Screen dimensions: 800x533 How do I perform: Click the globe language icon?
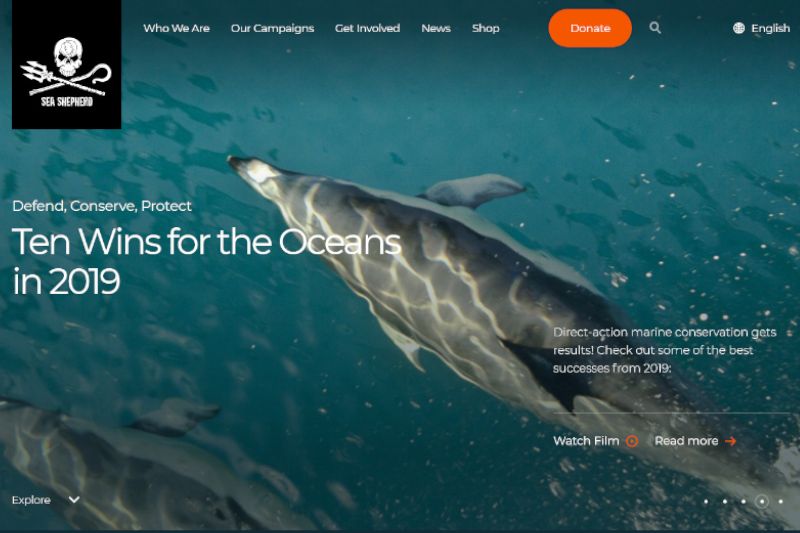point(739,28)
